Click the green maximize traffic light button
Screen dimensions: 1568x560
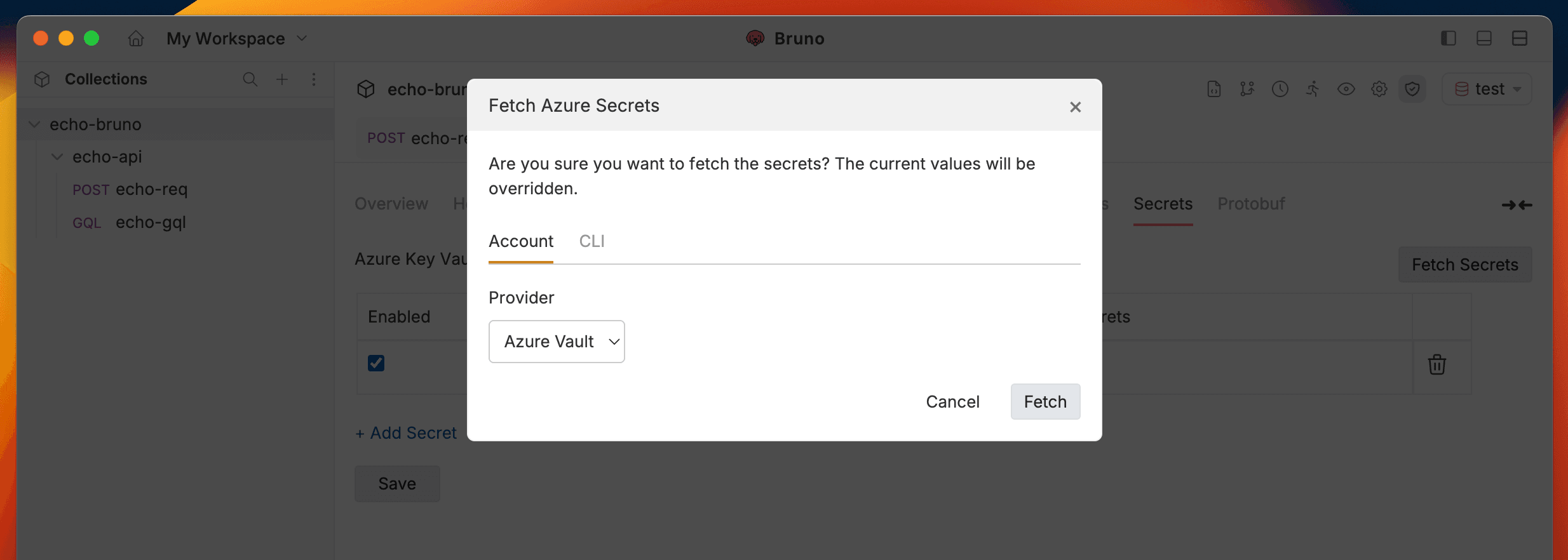point(92,38)
